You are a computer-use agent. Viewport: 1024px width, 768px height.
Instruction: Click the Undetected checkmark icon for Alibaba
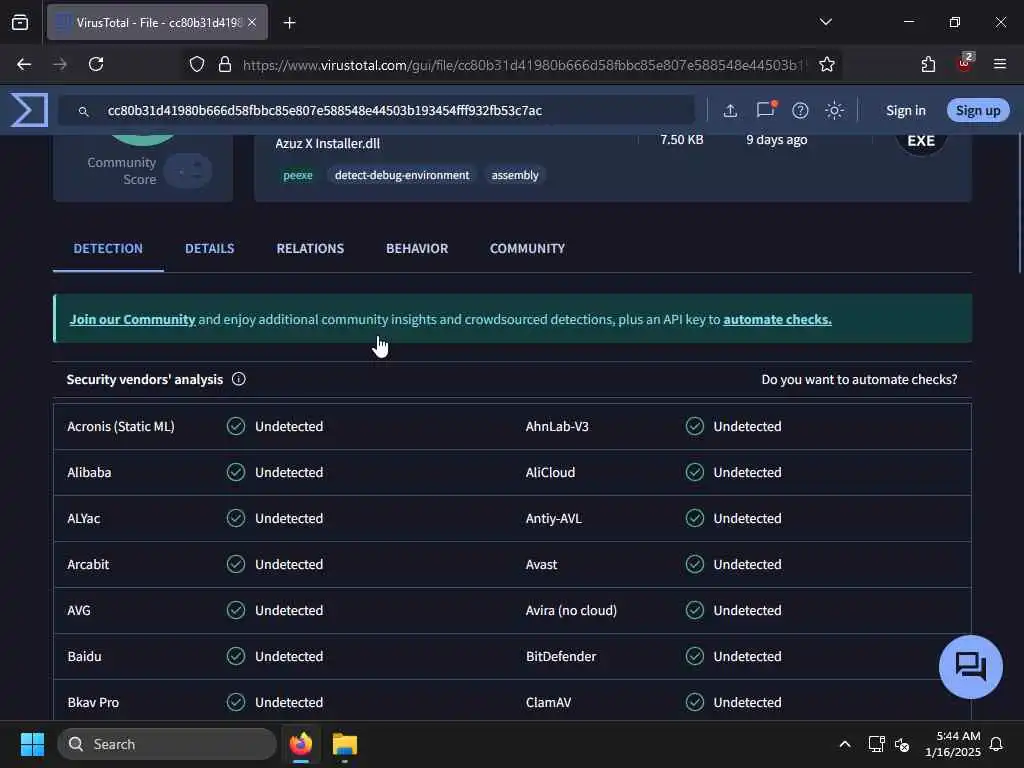point(236,472)
